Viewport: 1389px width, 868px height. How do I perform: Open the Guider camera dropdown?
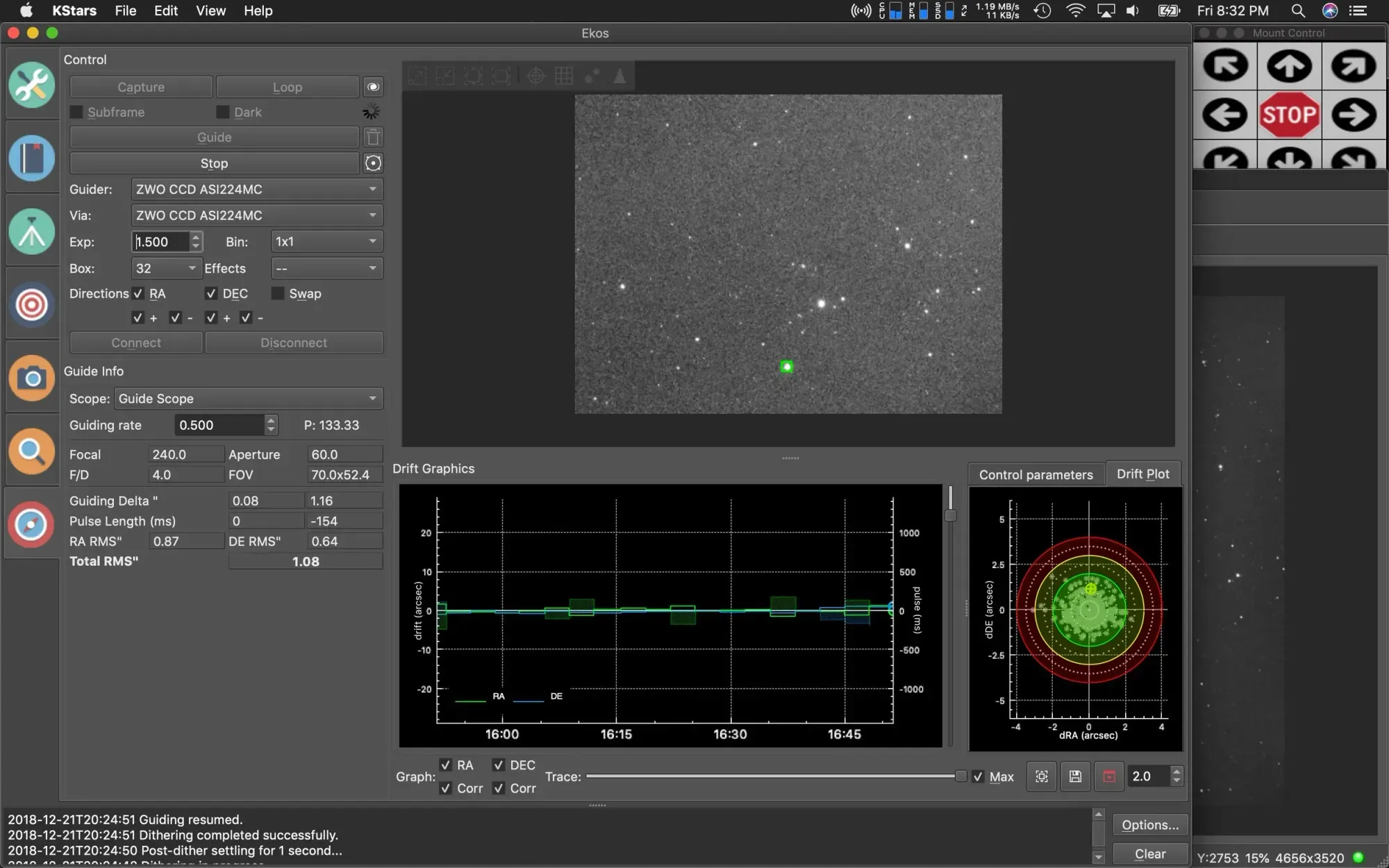(x=256, y=189)
